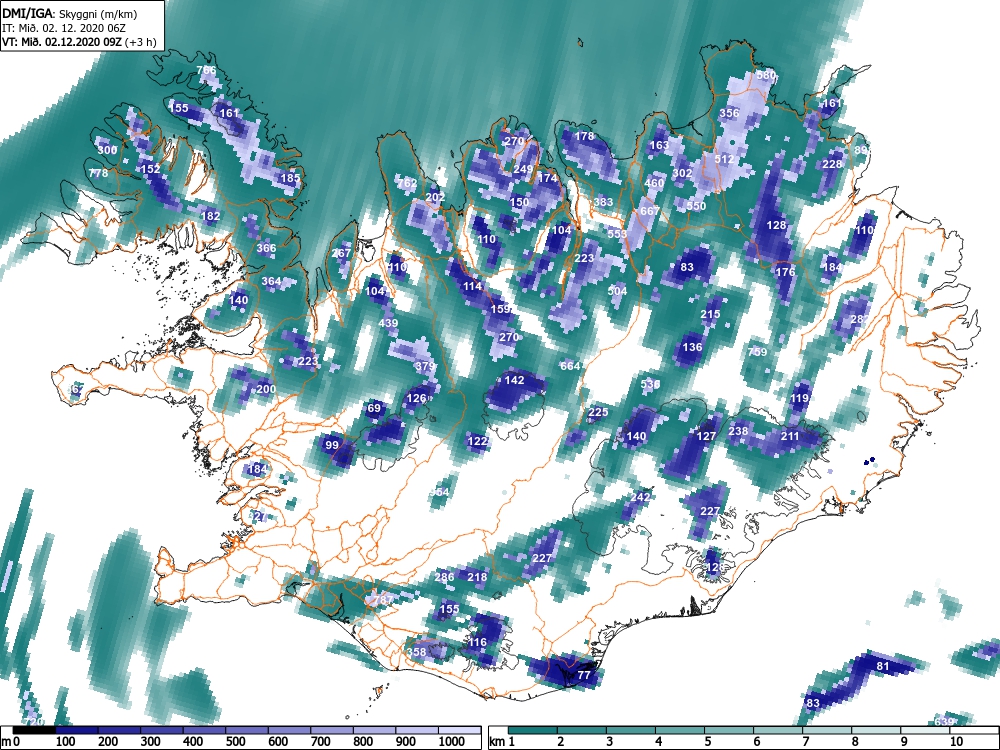Click the '185' visibility value
The height and width of the screenshot is (750, 1000).
coord(290,178)
